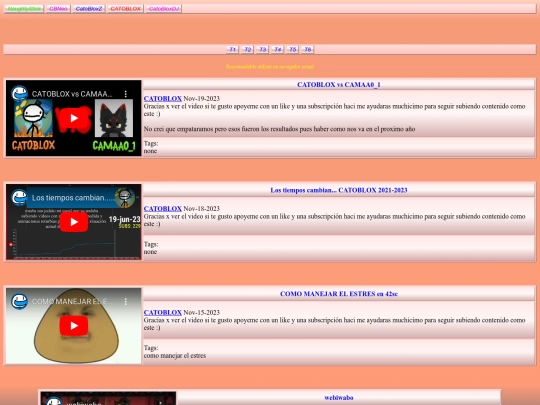Screen dimensions: 540x405
Task: Play the CATOBLOX vs CAMAA0_1 video
Action: (74, 118)
